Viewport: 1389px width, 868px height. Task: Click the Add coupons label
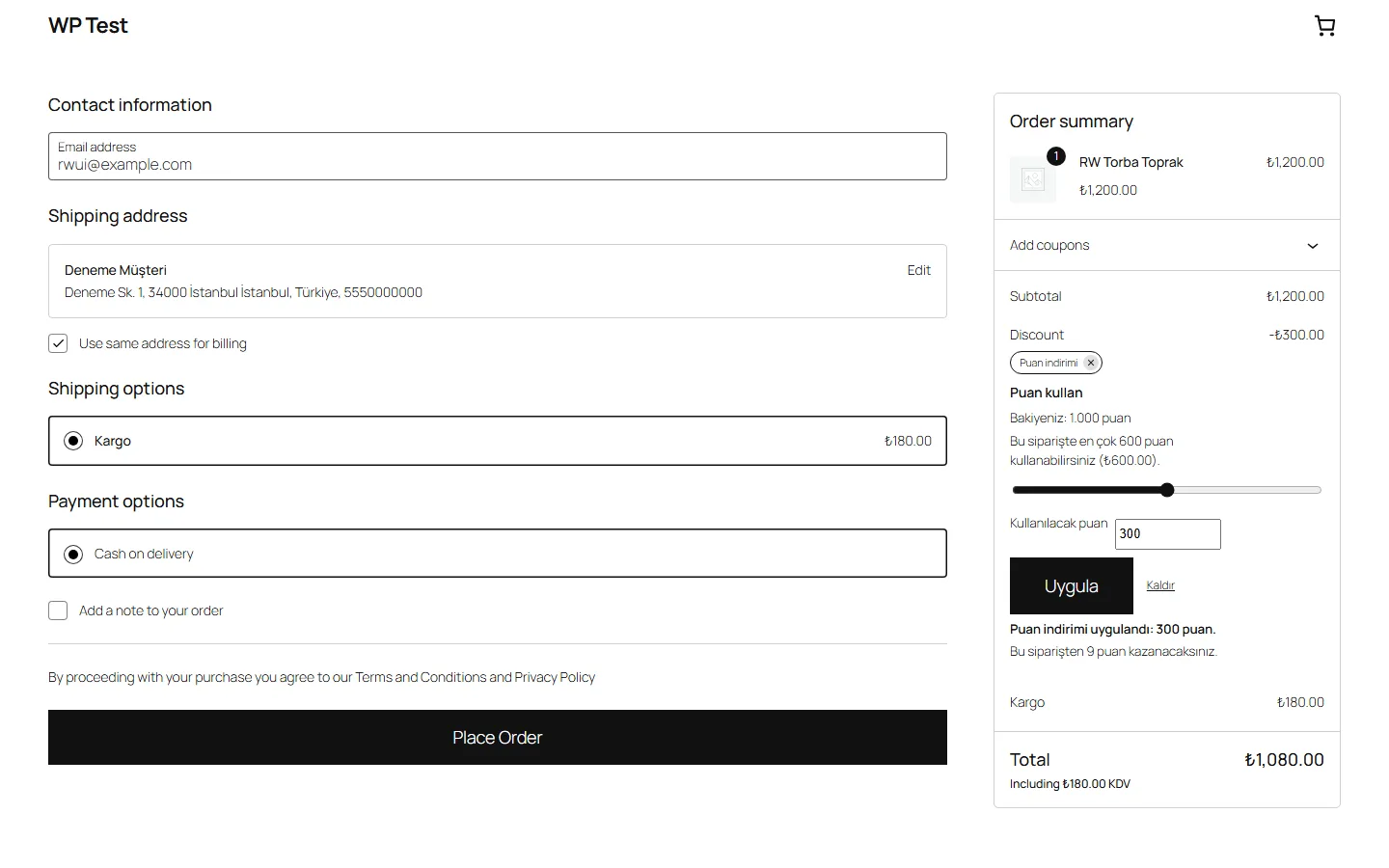click(1049, 245)
